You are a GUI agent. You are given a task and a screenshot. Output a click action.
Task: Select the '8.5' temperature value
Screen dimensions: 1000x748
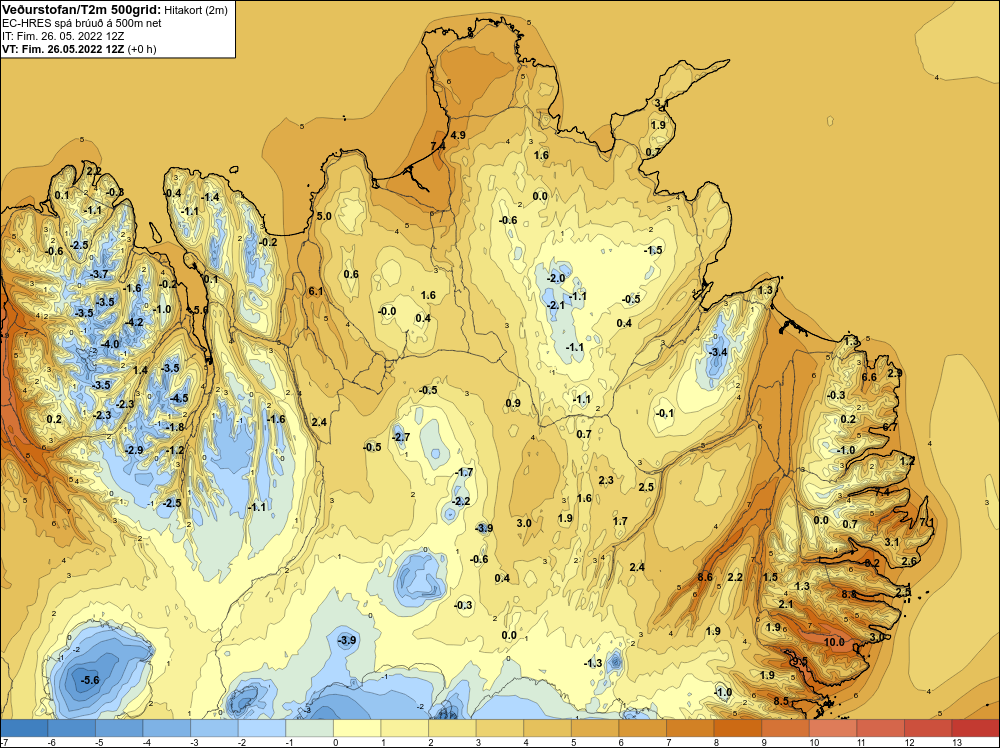[781, 701]
